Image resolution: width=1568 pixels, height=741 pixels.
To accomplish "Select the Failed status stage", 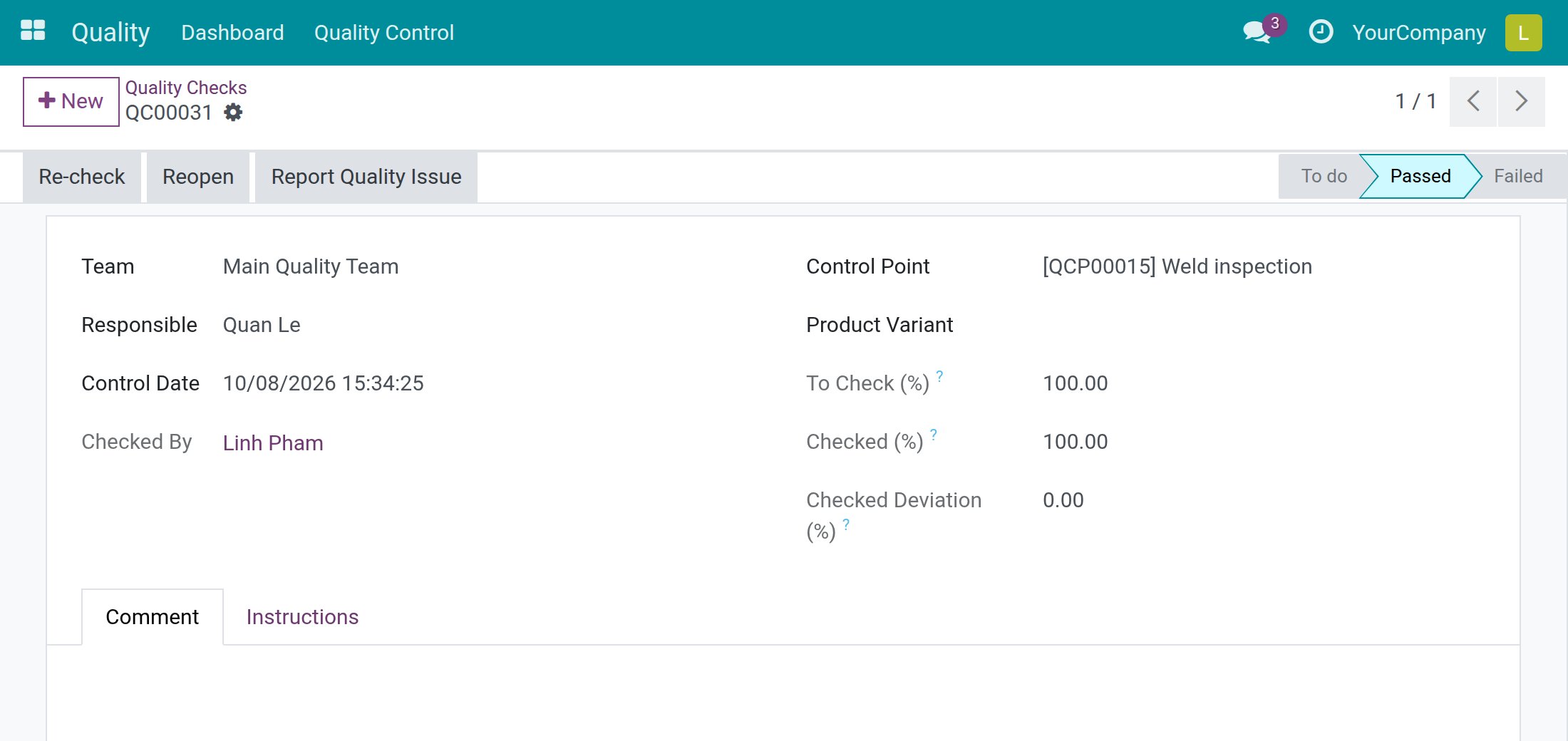I will coord(1518,176).
